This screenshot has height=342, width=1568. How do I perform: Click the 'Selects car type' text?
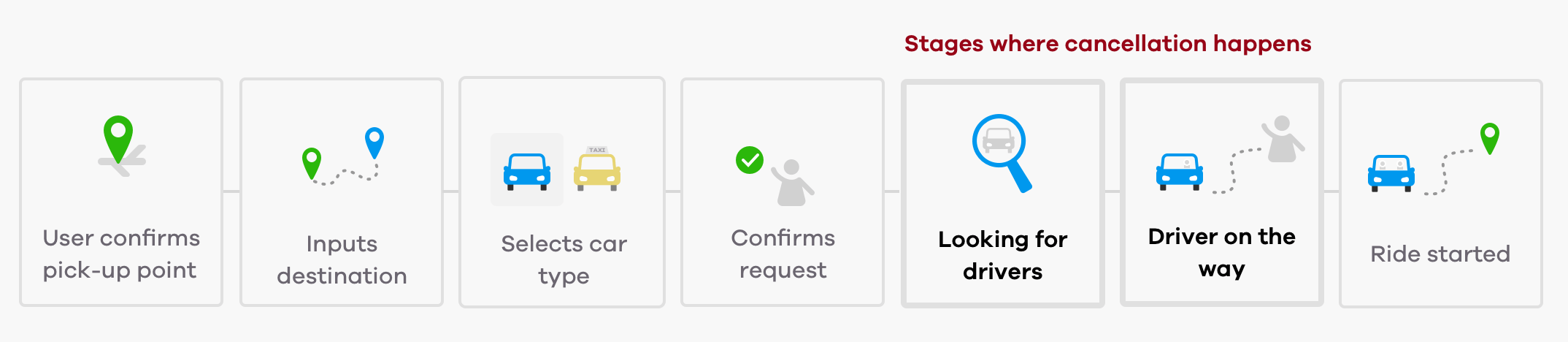click(x=564, y=259)
